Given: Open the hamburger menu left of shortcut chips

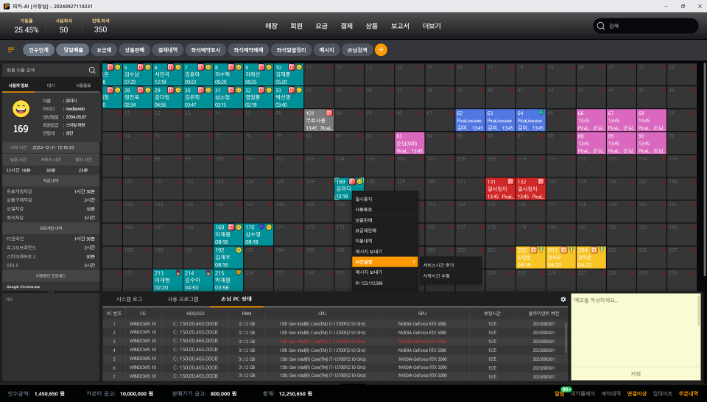Looking at the screenshot, I should click(x=11, y=49).
